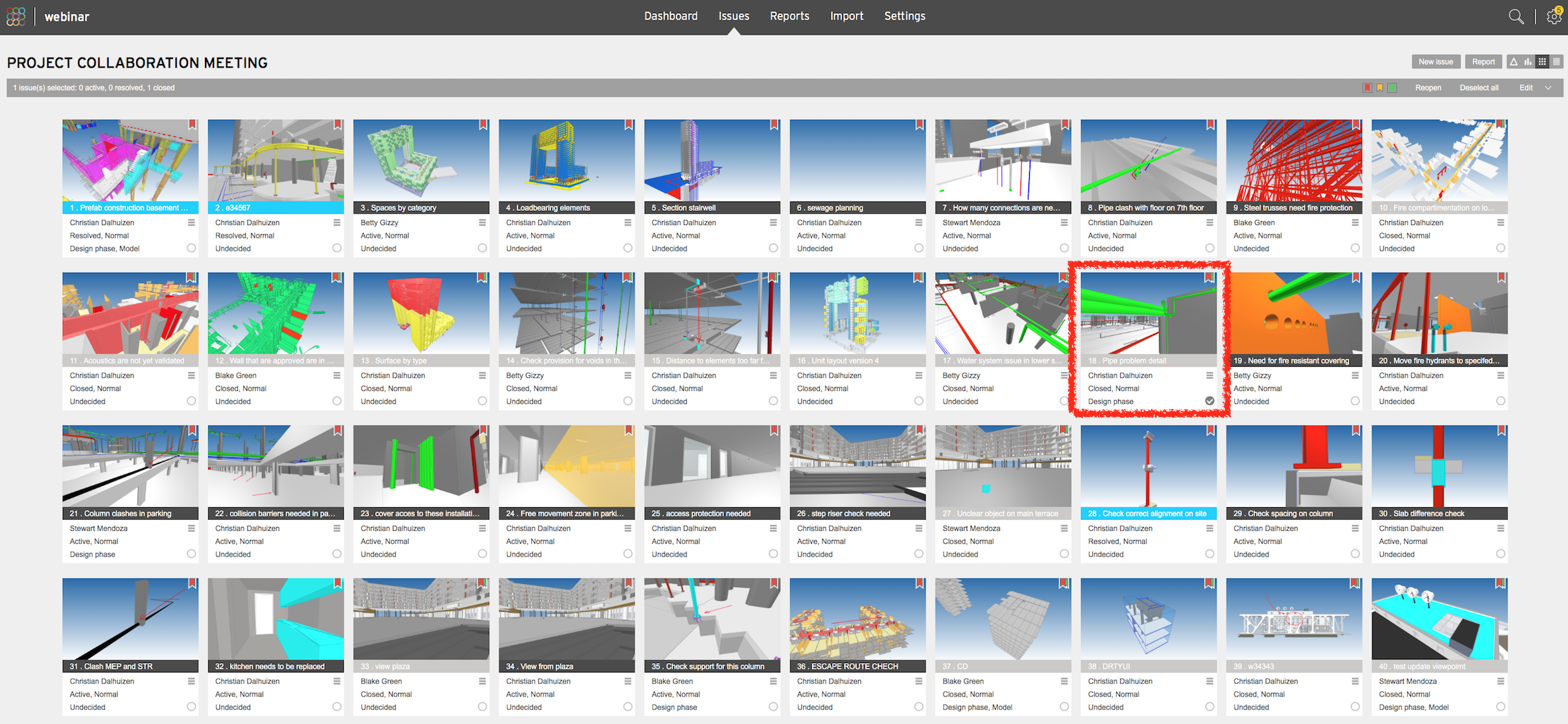Select issue 21 Column clashes in parking

click(x=191, y=554)
